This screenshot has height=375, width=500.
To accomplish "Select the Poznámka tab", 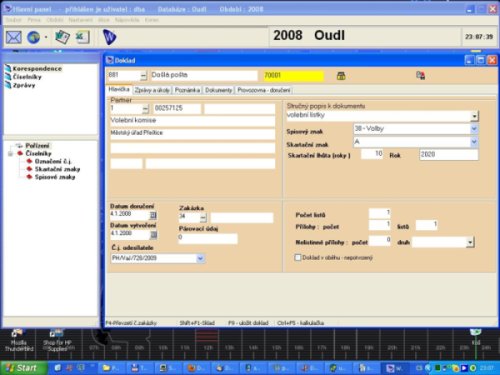I will point(187,90).
